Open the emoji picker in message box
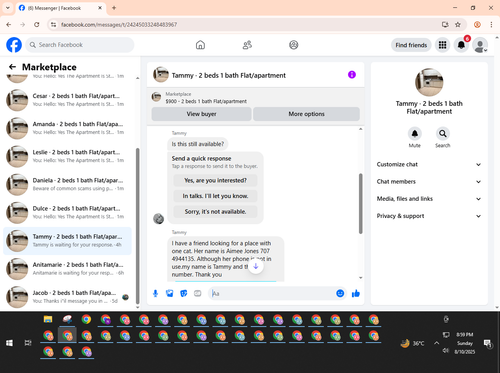Screen dimensions: 500x373 pos(340,293)
